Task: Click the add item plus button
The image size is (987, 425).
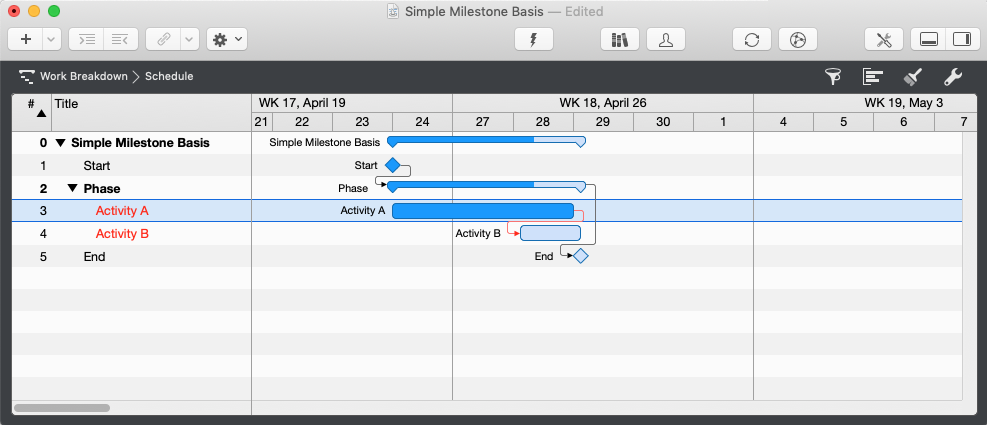Action: [25, 39]
